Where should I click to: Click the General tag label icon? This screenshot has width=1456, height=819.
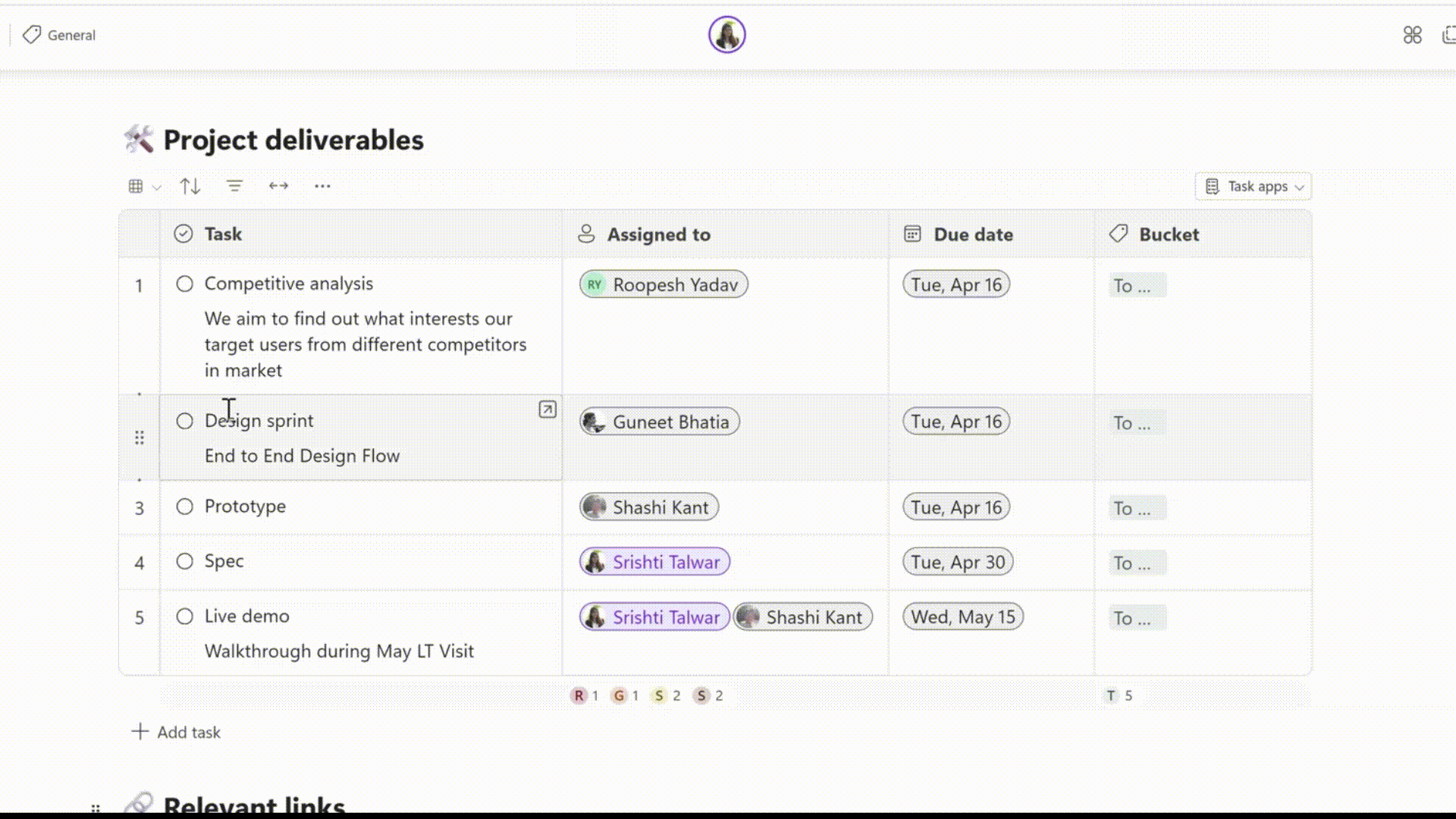(x=32, y=35)
